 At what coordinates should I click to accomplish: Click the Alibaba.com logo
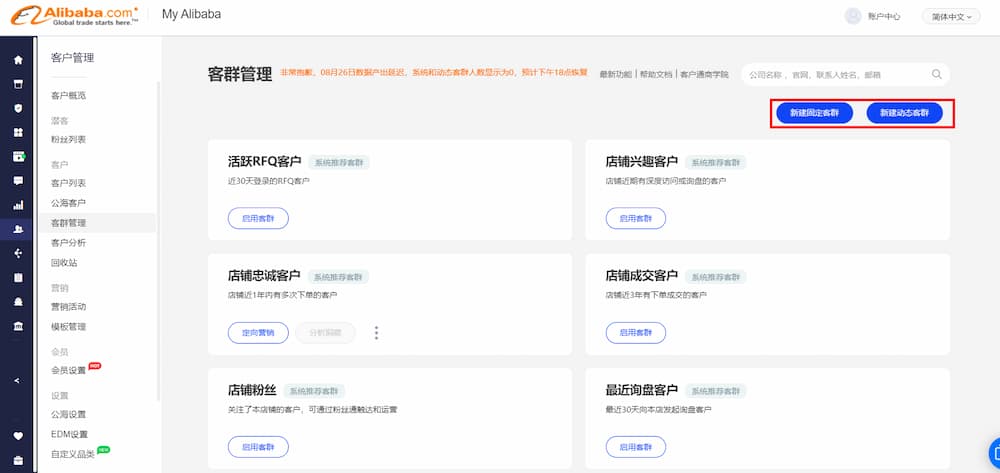click(75, 15)
